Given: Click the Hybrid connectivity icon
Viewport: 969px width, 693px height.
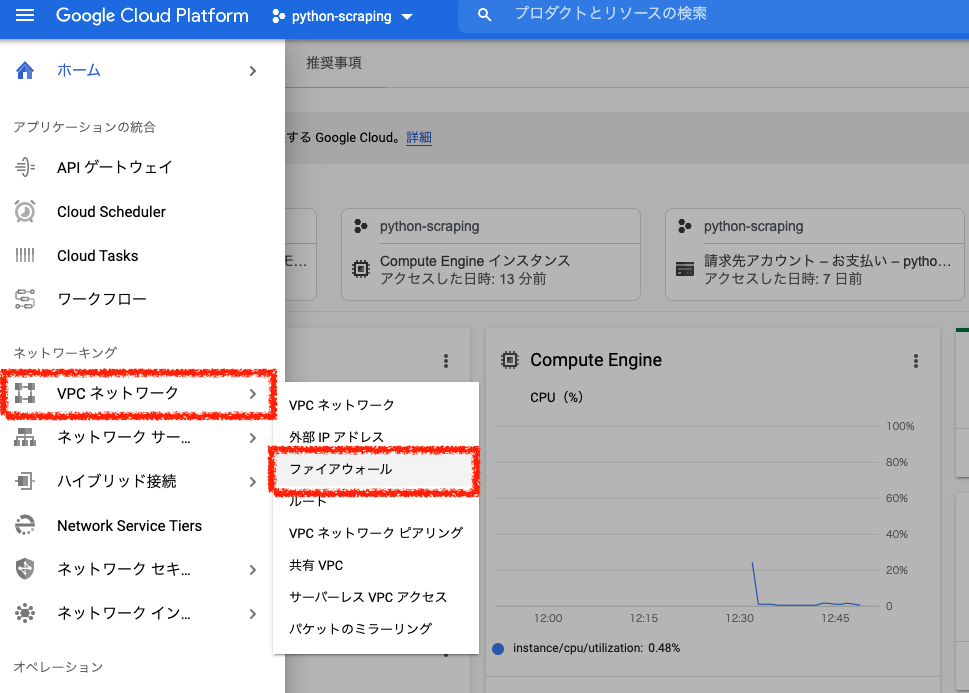Looking at the screenshot, I should pyautogui.click(x=25, y=481).
